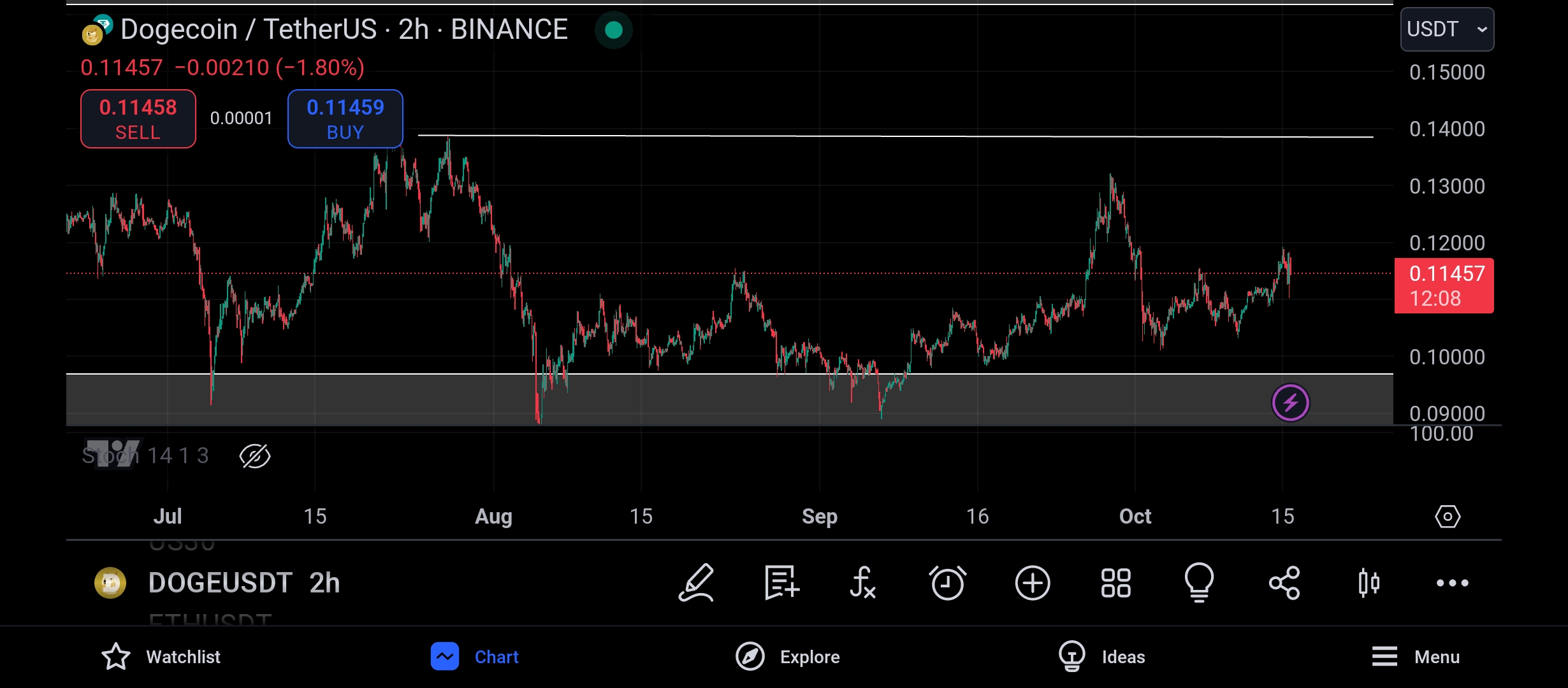Open the candlestick chart type icon
Image resolution: width=1568 pixels, height=688 pixels.
[1368, 582]
